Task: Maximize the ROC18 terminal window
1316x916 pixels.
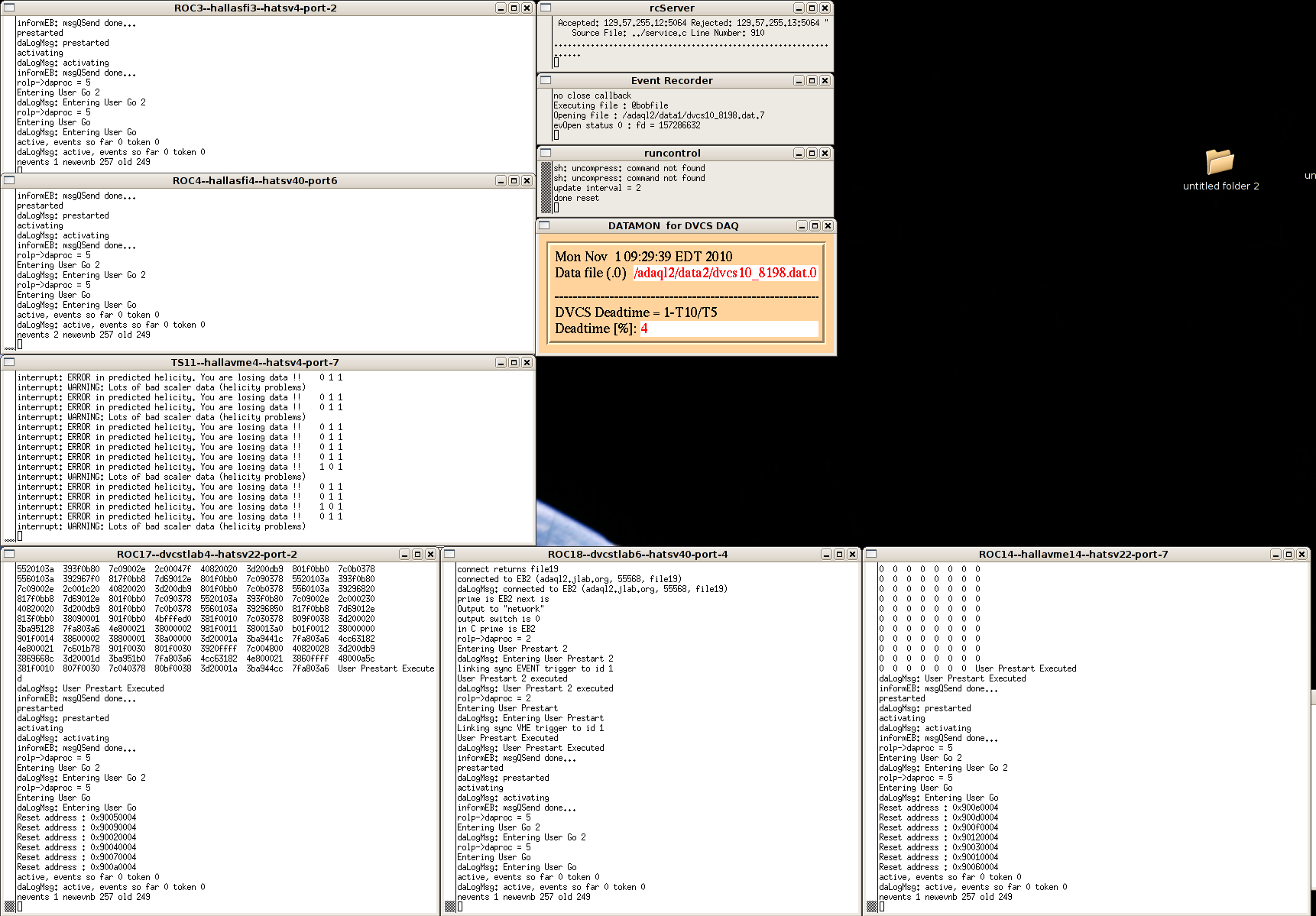Action: click(839, 555)
